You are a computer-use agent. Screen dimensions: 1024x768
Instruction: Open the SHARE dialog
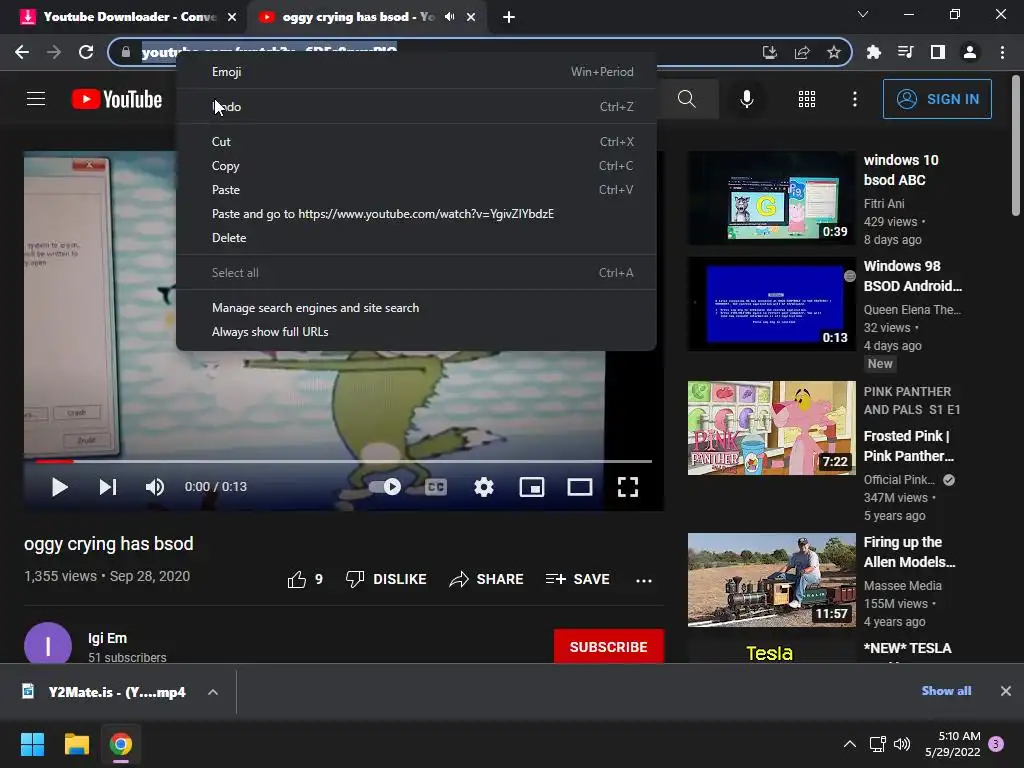tap(487, 579)
